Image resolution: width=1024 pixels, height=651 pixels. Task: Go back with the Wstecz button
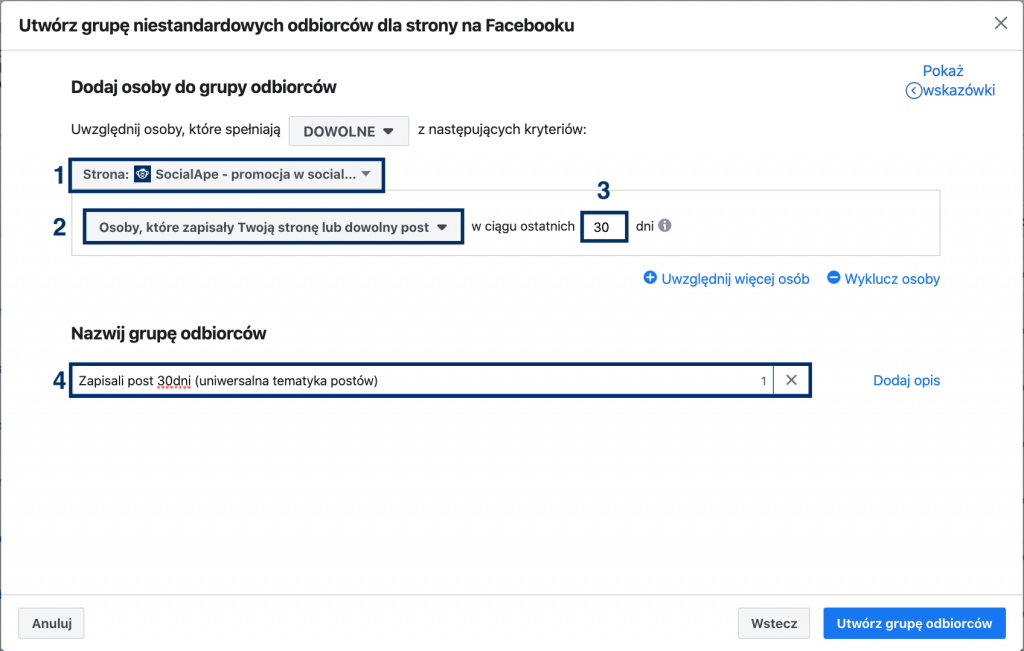click(773, 623)
